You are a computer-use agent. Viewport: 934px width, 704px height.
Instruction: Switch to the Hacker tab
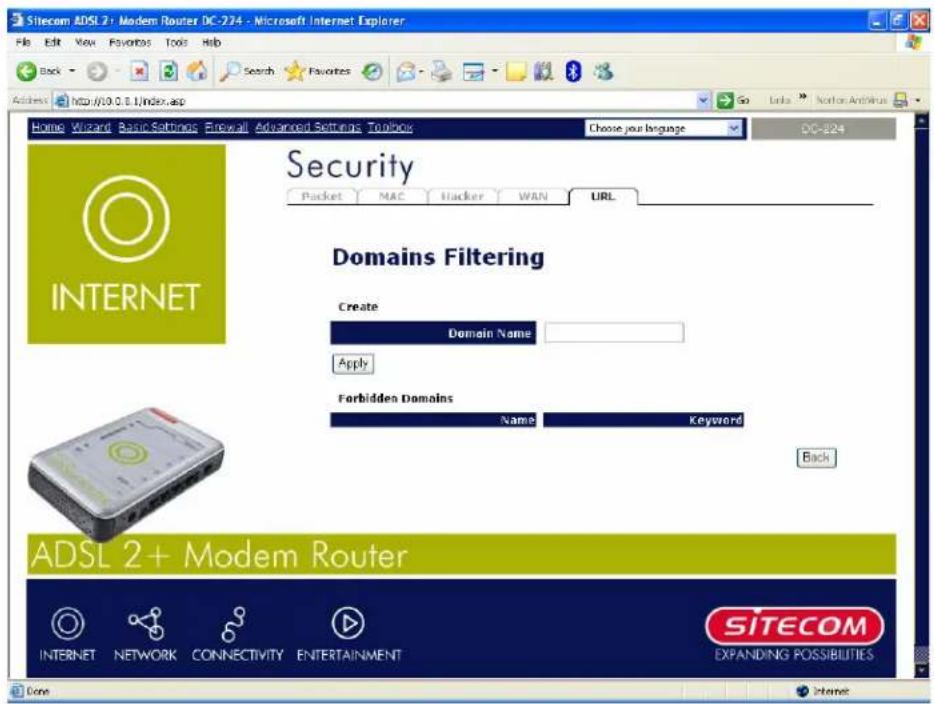(x=462, y=197)
